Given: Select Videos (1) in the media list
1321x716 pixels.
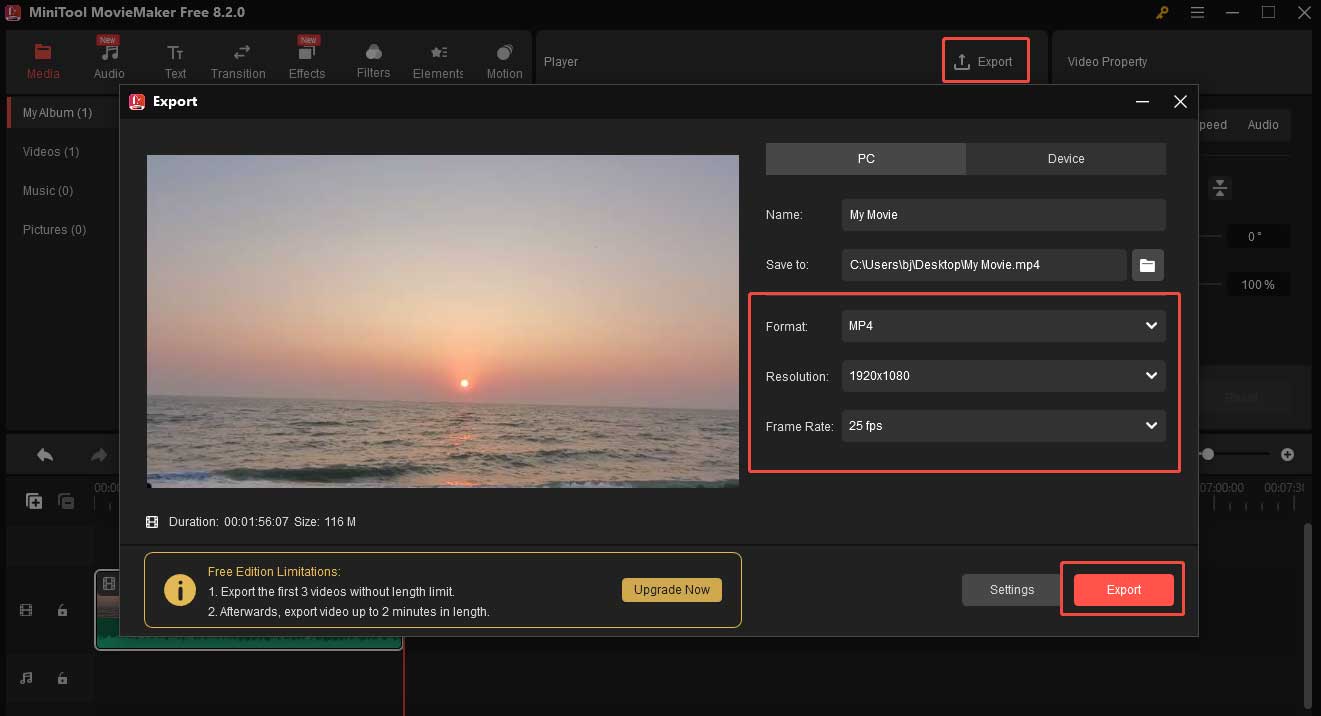Looking at the screenshot, I should [51, 152].
